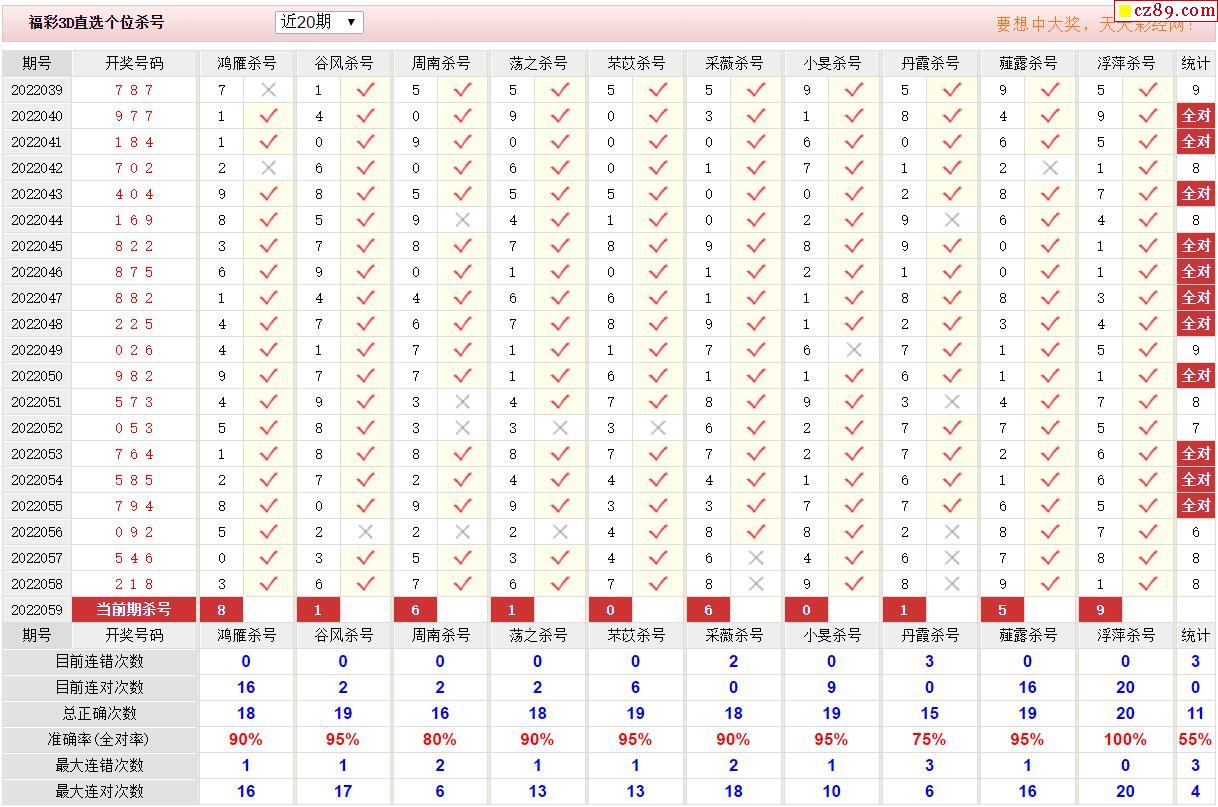Click the 75% accuracy for 丹霞

click(929, 739)
